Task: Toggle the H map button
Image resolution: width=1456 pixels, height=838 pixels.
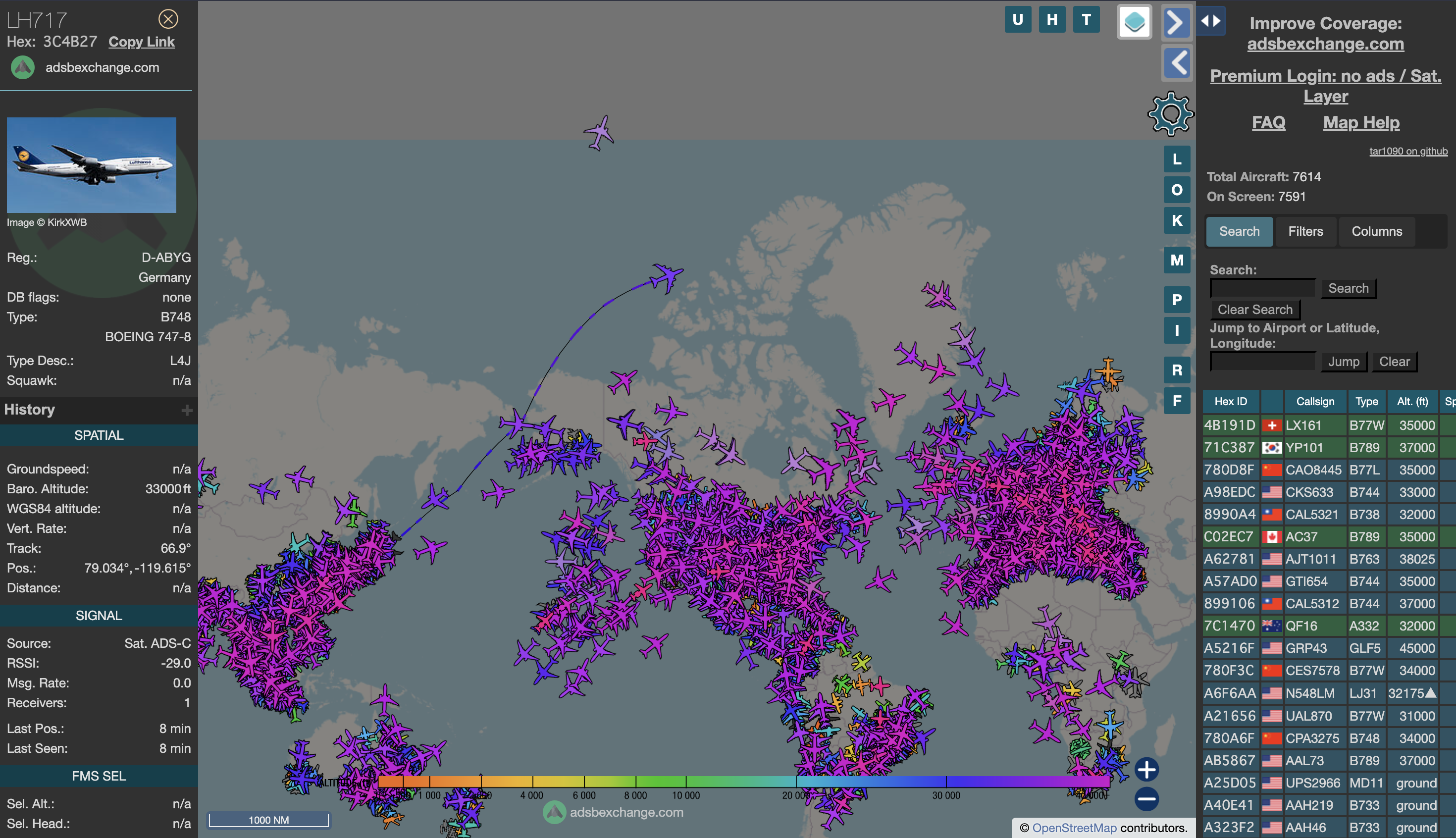Action: coord(1052,20)
